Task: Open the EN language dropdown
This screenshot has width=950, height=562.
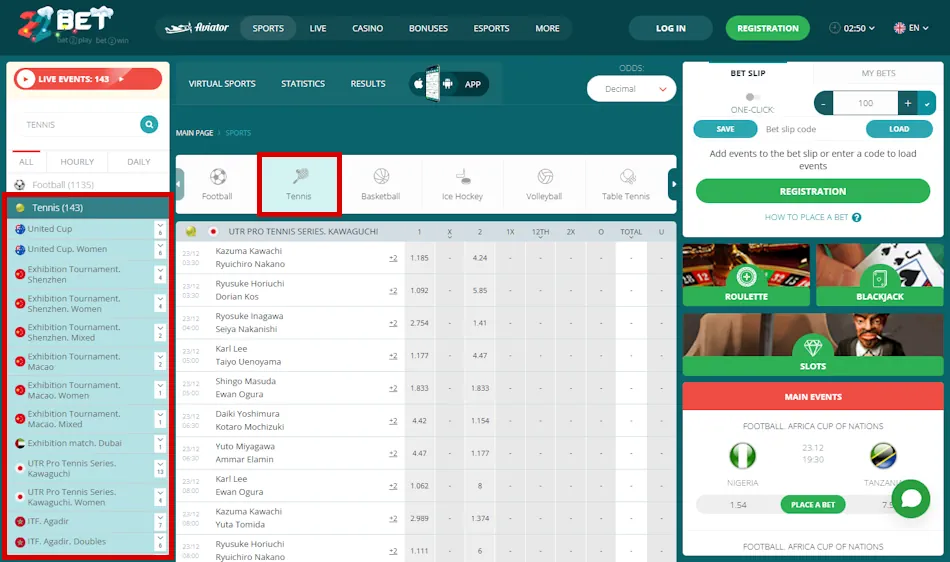Action: [x=911, y=28]
